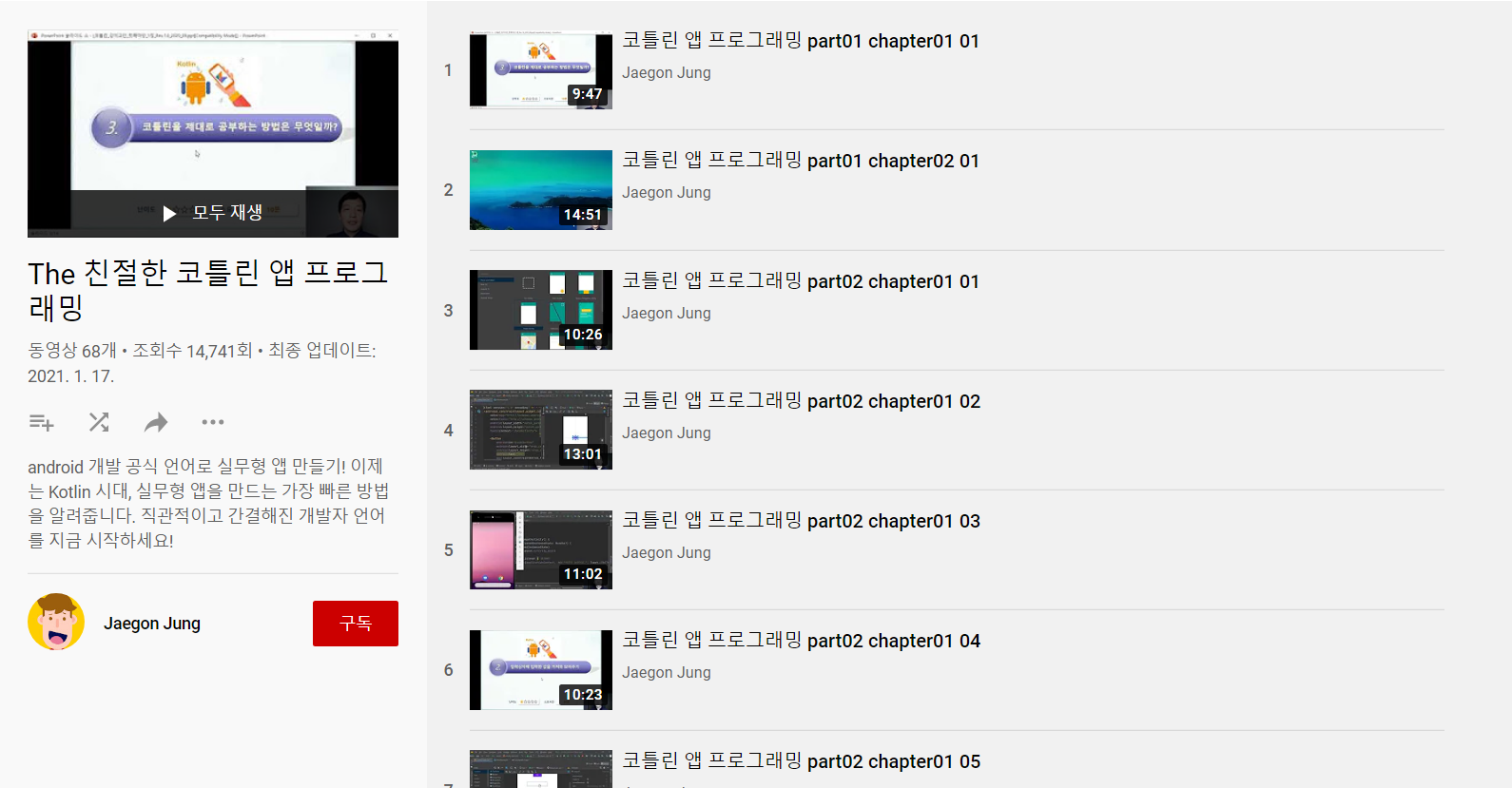
Task: Click the 9:47 duration badge
Action: click(x=587, y=94)
